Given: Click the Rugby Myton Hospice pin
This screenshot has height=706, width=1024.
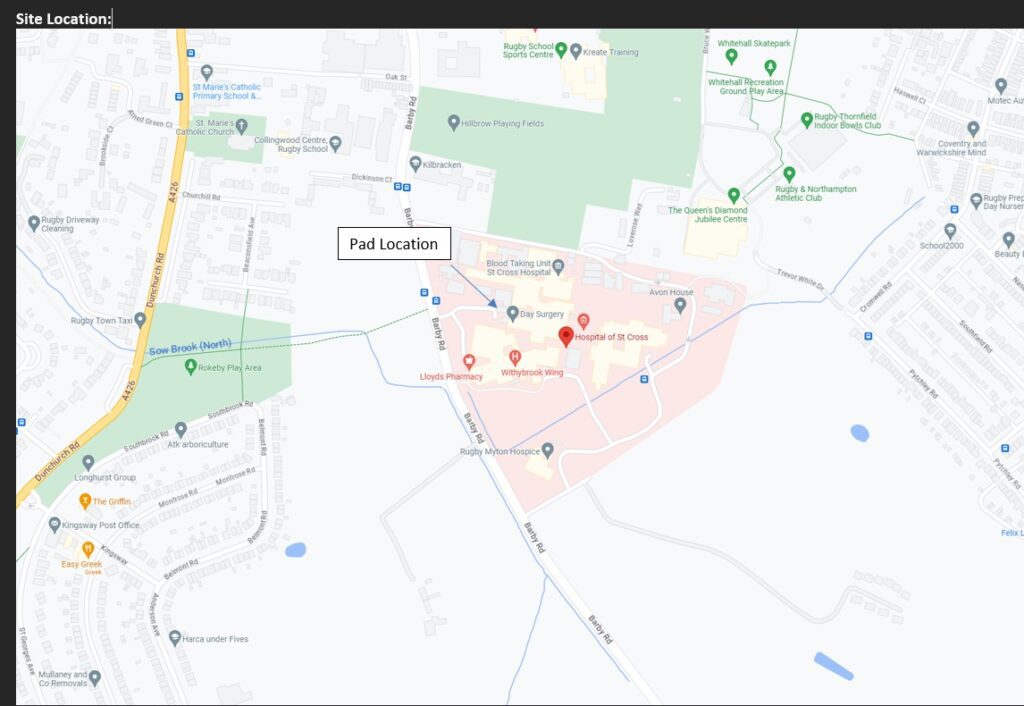Looking at the screenshot, I should (x=547, y=451).
